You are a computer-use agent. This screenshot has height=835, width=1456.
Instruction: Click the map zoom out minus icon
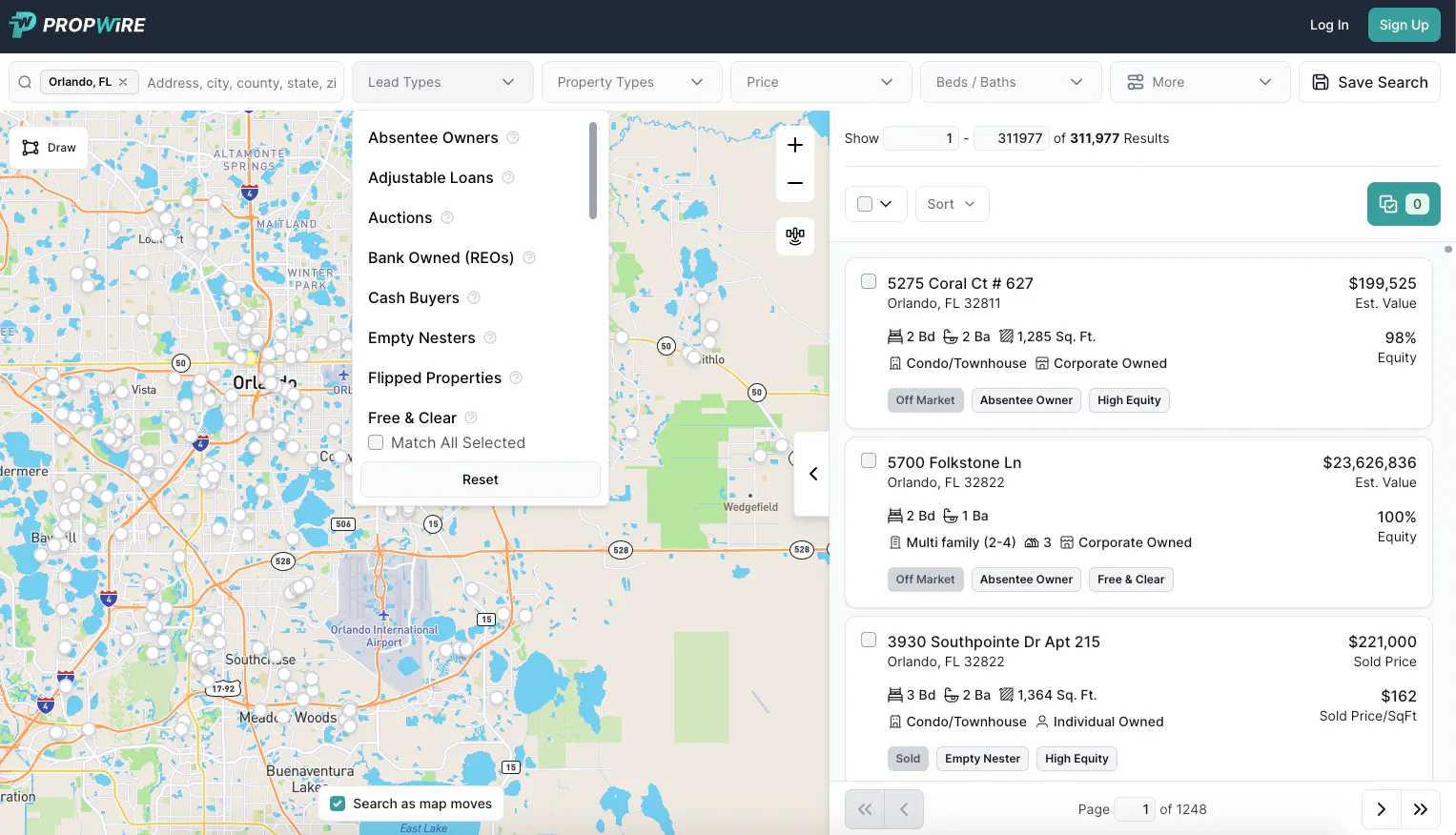click(795, 183)
